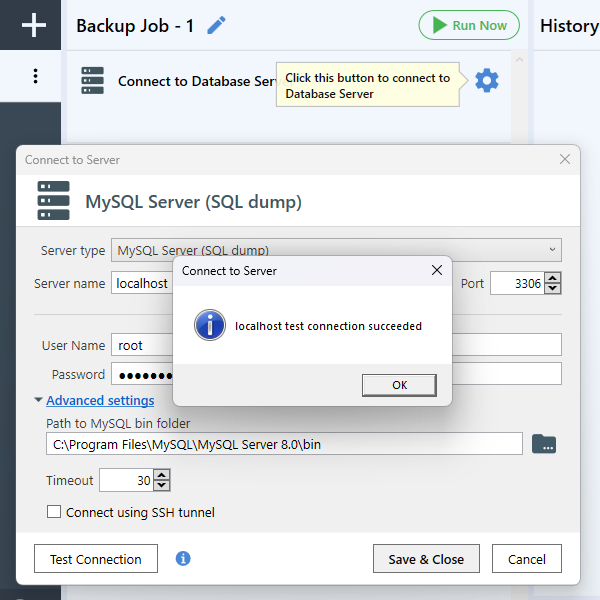Open the Server type dropdown
This screenshot has width=600, height=600.
point(336,250)
